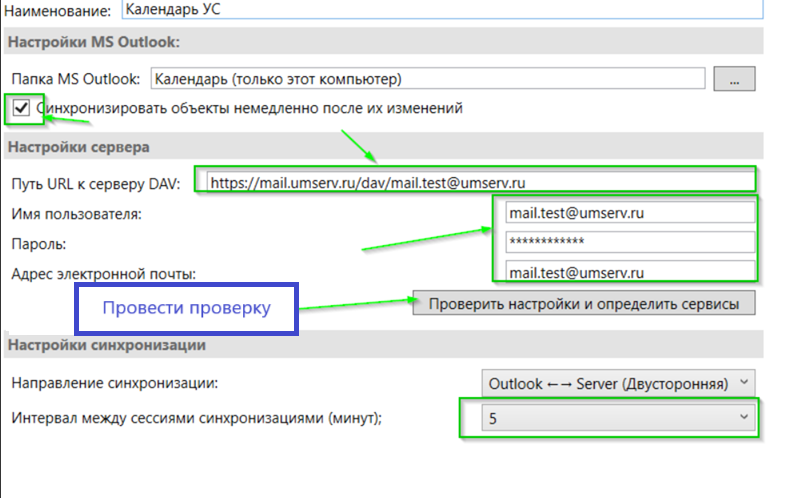
Task: Click the "Синхронизировать объекты немедленно" checkbox label
Action: point(250,108)
